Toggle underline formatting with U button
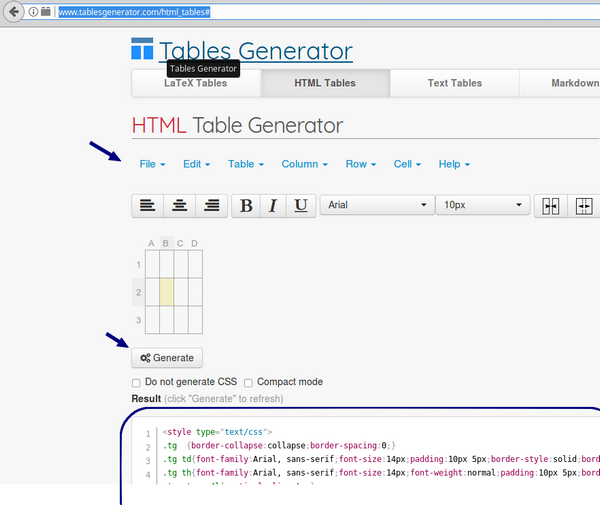This screenshot has width=600, height=505. point(301,205)
